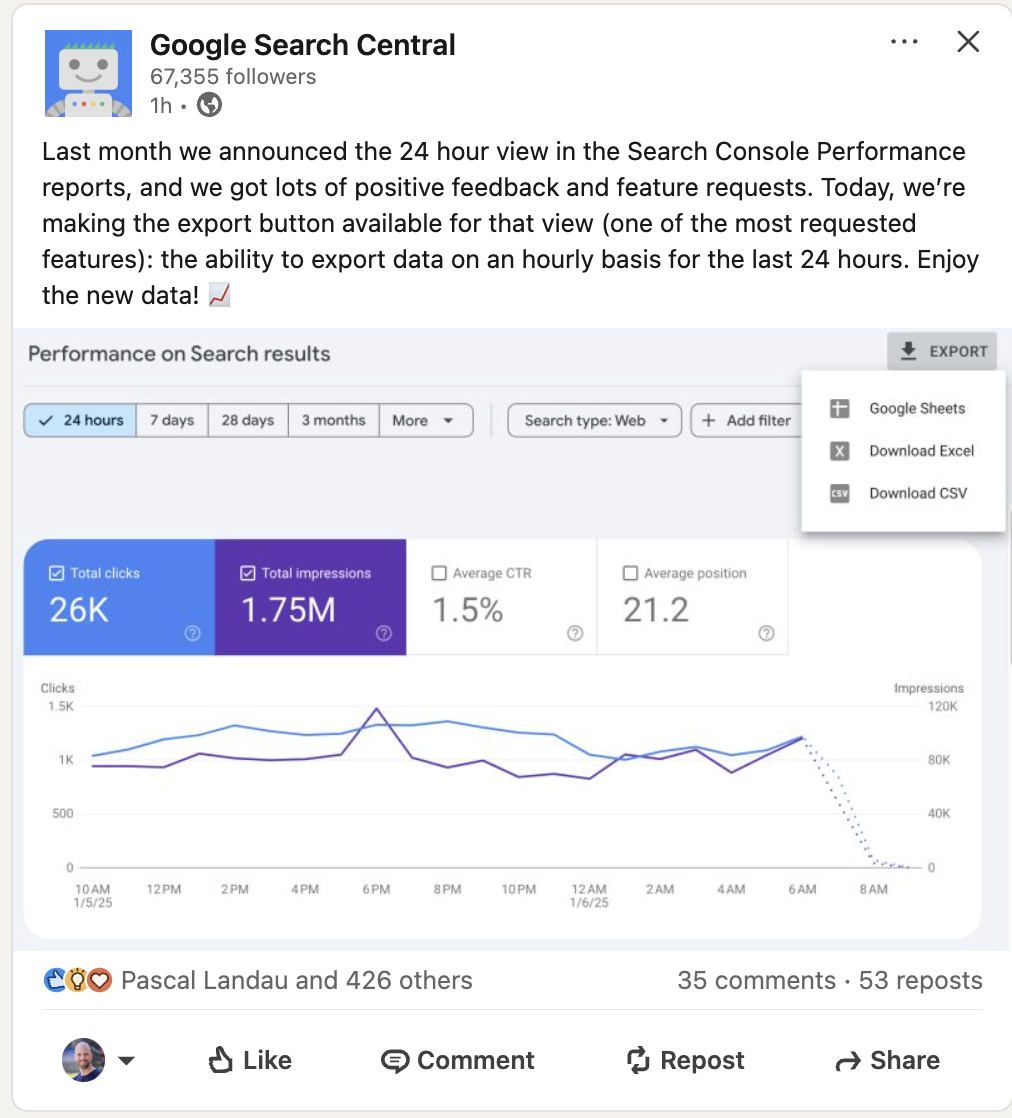The width and height of the screenshot is (1012, 1118).
Task: Open the 35 comments link
Action: [756, 980]
